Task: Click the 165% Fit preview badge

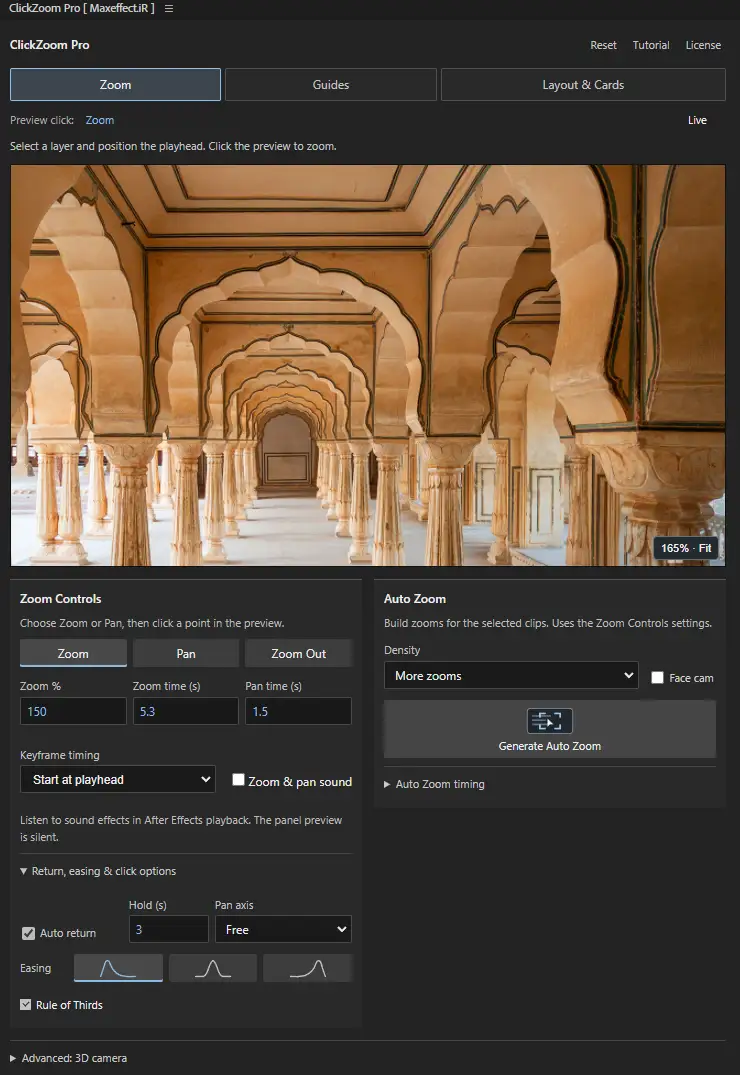Action: (686, 548)
